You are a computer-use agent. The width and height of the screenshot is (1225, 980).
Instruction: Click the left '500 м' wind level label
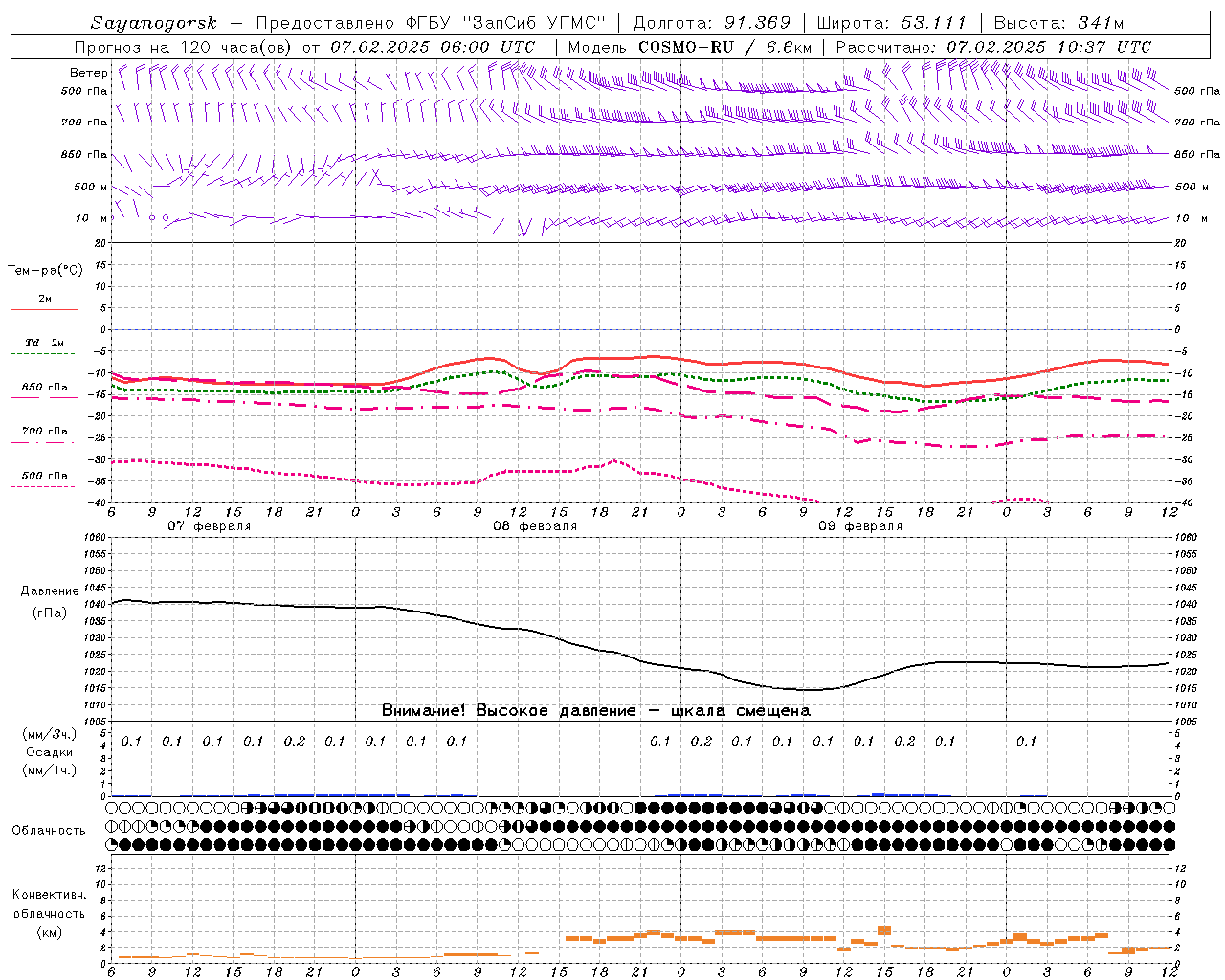[x=91, y=187]
